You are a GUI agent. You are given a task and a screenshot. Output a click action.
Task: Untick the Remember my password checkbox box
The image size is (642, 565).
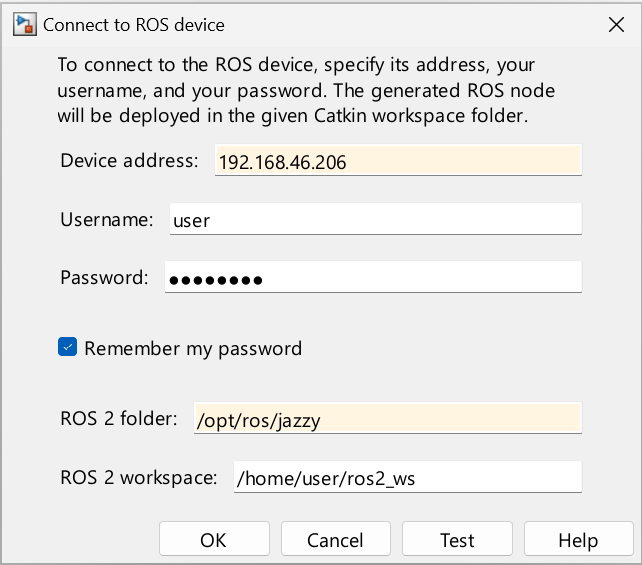pyautogui.click(x=68, y=348)
